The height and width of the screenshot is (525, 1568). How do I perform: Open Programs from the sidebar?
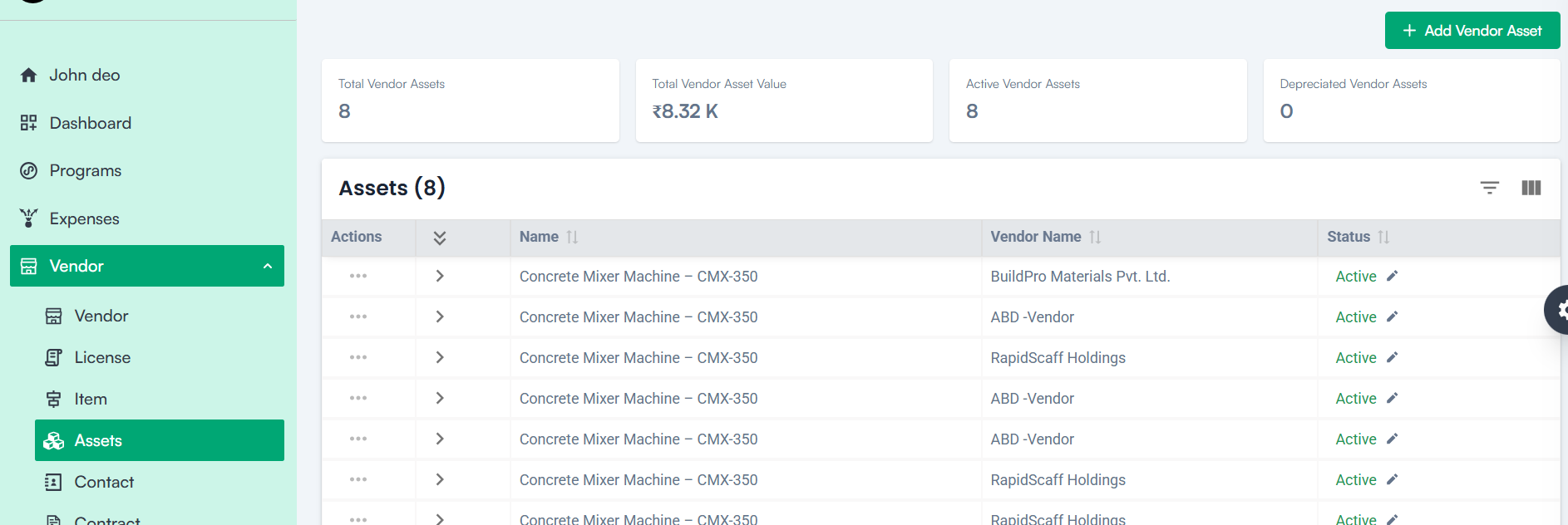pos(86,170)
